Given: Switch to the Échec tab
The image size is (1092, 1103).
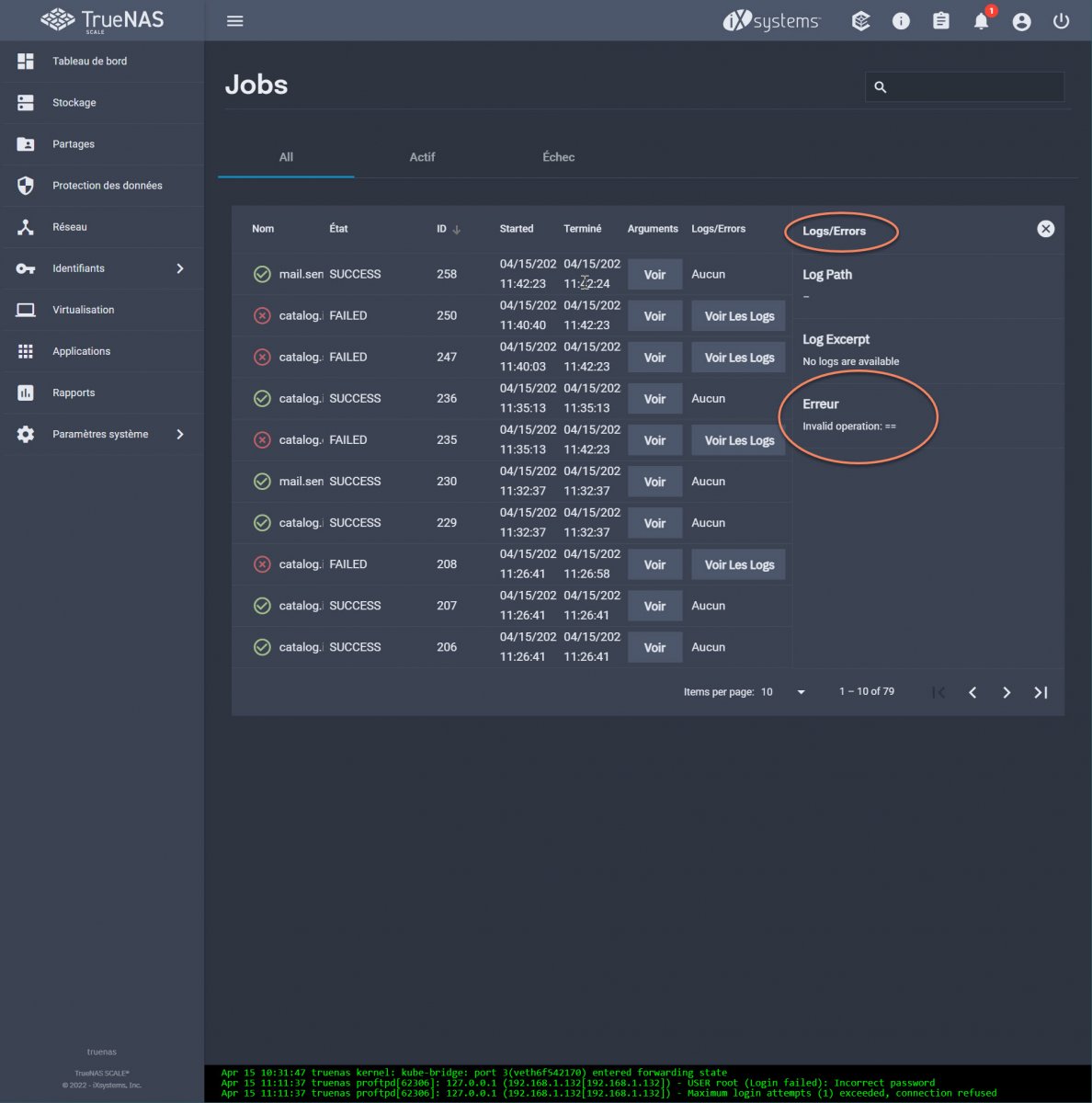Looking at the screenshot, I should (558, 157).
